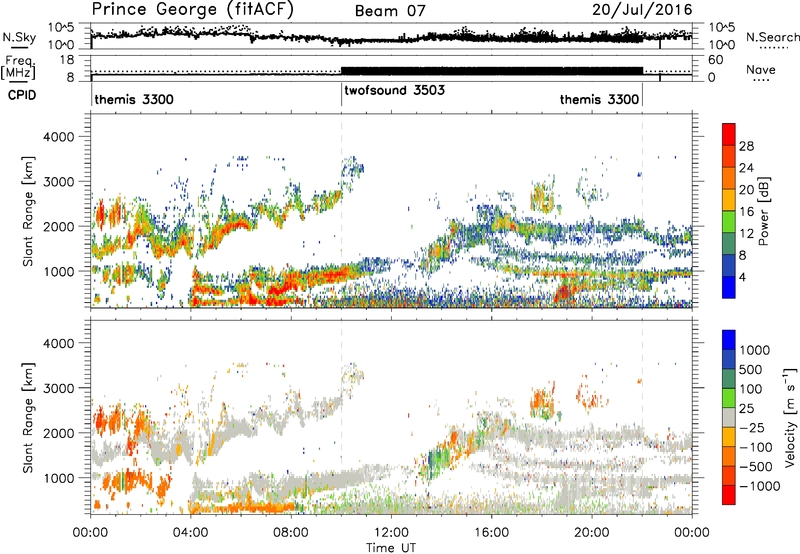
Task: Click the '60' tick on the Nave axis
Action: tap(715, 60)
